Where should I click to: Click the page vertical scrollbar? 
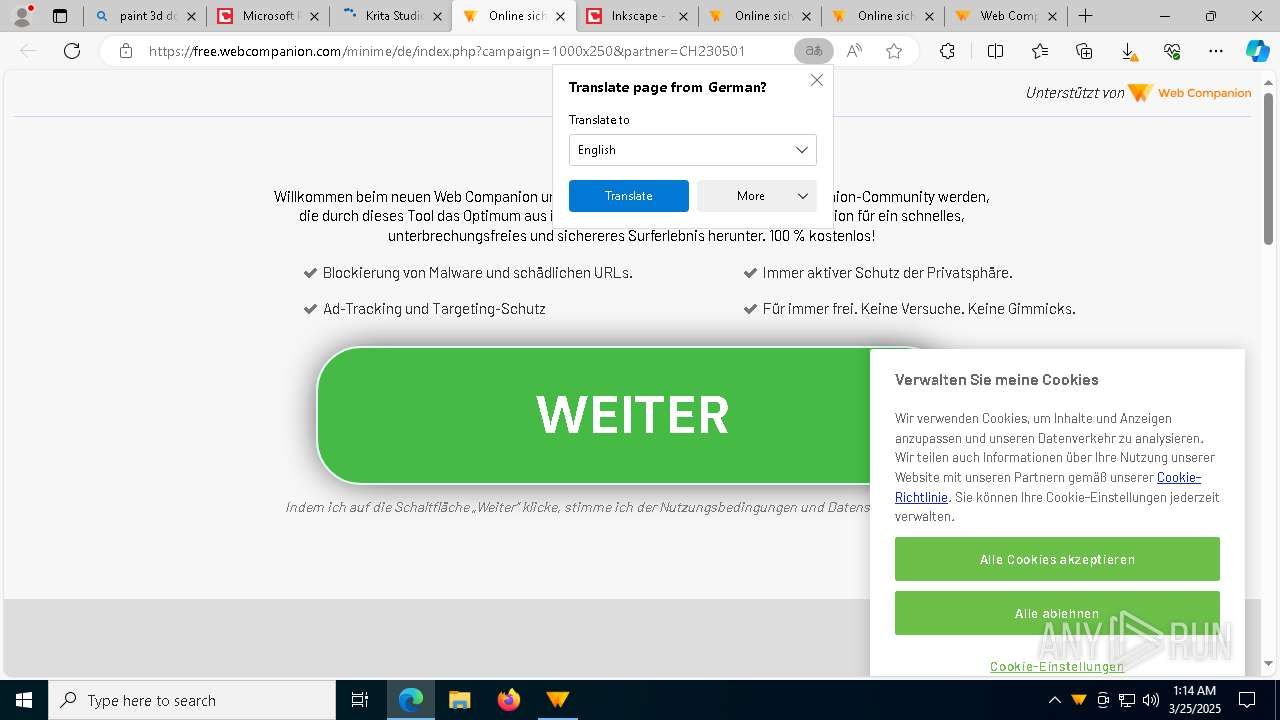coord(1268,168)
